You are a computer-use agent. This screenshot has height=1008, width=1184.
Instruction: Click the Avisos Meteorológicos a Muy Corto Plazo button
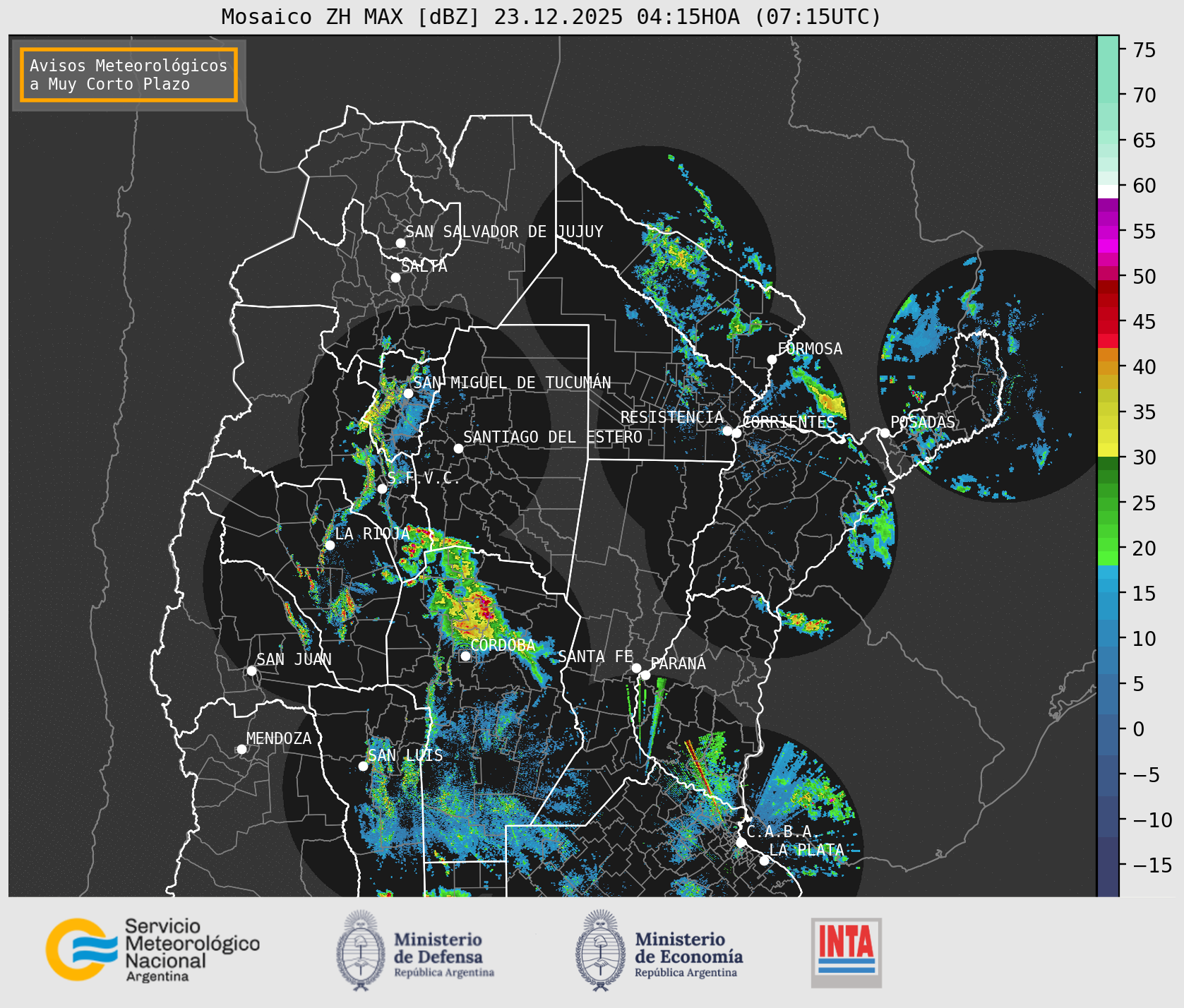coord(128,75)
